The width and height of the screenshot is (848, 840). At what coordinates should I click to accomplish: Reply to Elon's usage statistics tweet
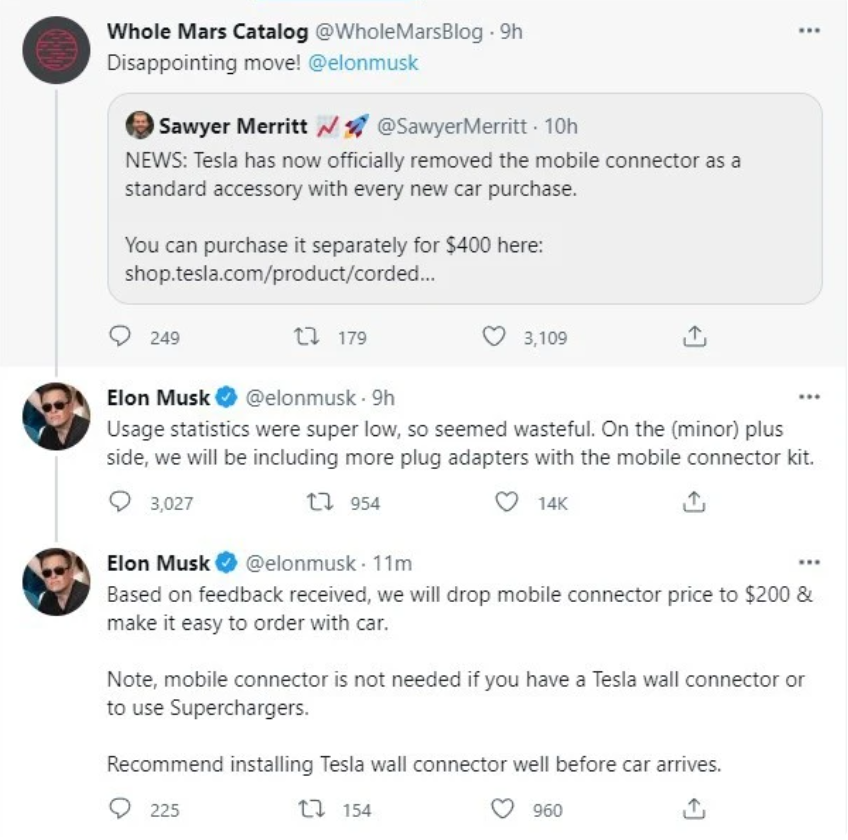click(121, 502)
